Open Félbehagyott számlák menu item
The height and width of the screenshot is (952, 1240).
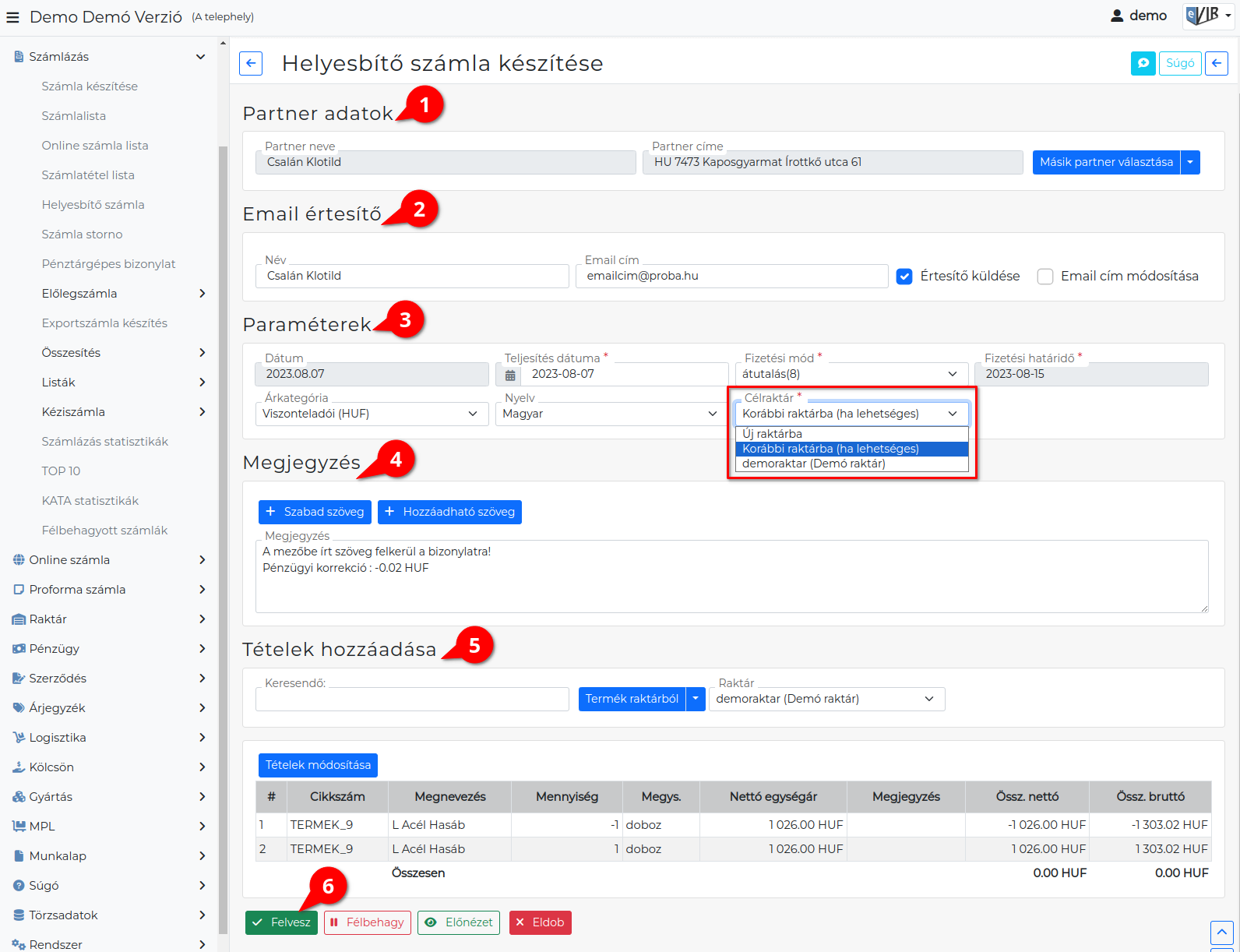105,531
